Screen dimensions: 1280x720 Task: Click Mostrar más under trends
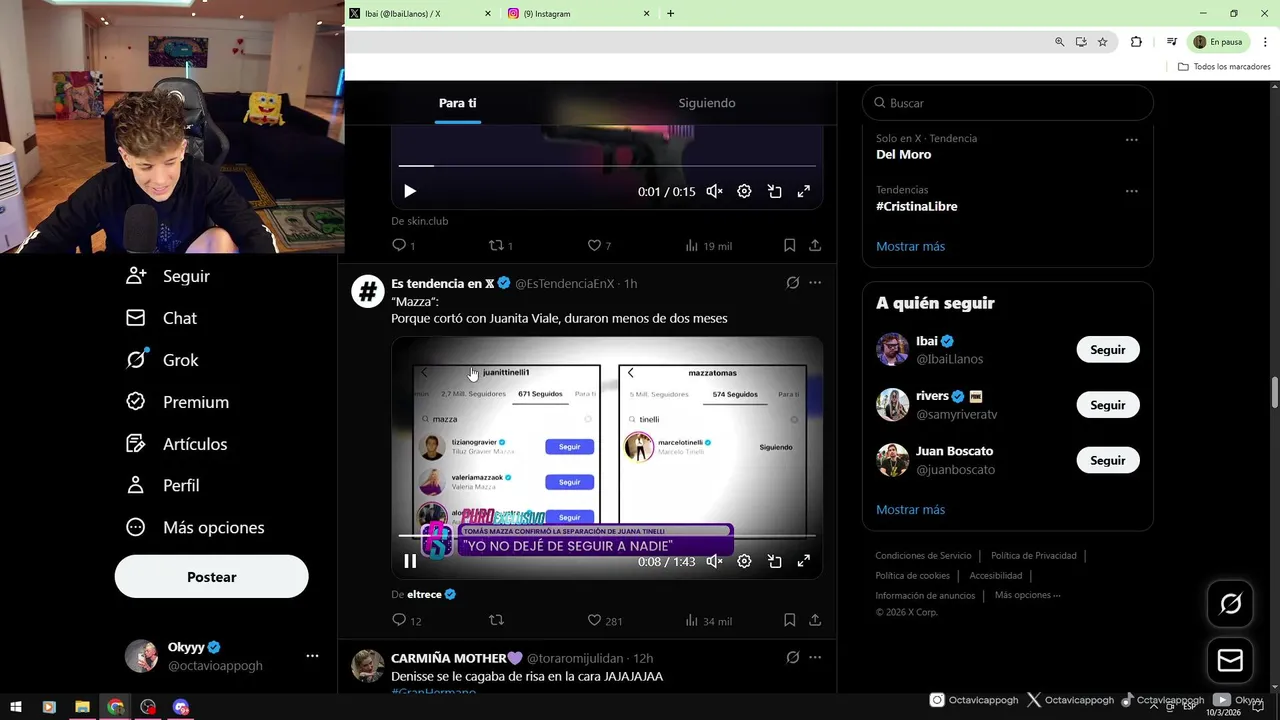pyautogui.click(x=910, y=246)
